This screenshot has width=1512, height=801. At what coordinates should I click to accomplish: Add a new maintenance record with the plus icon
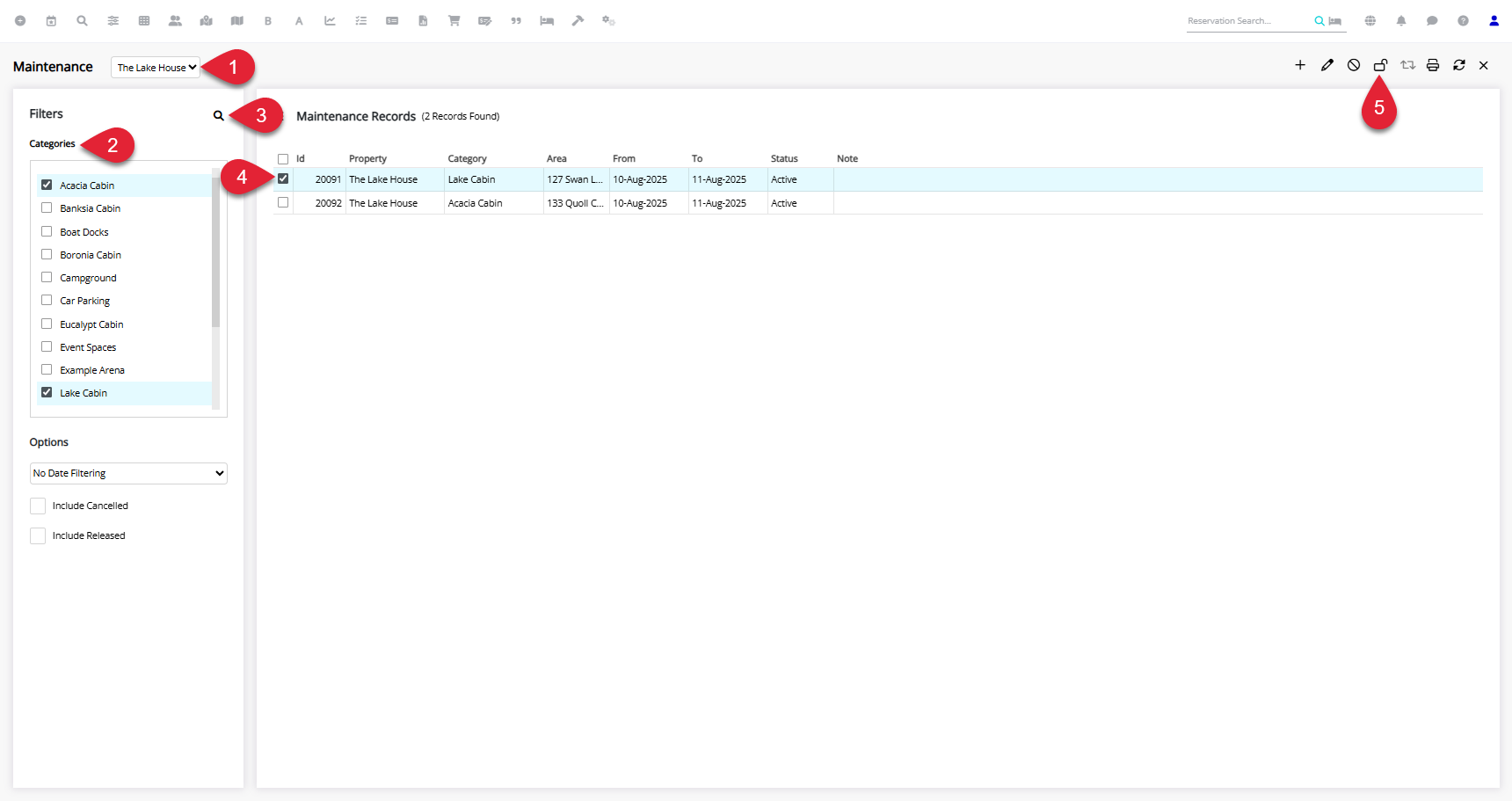(1300, 65)
